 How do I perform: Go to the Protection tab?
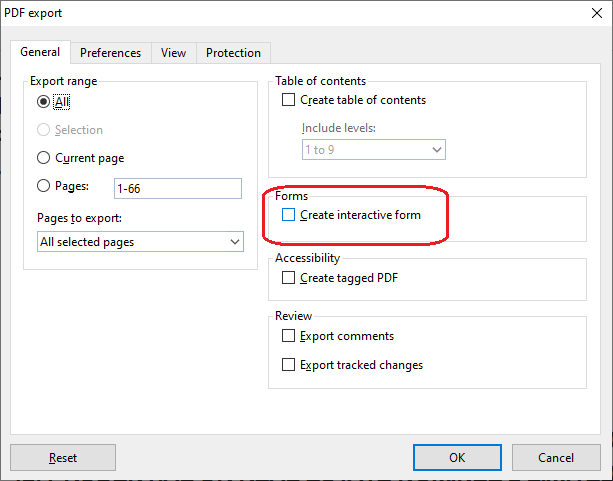click(x=233, y=53)
